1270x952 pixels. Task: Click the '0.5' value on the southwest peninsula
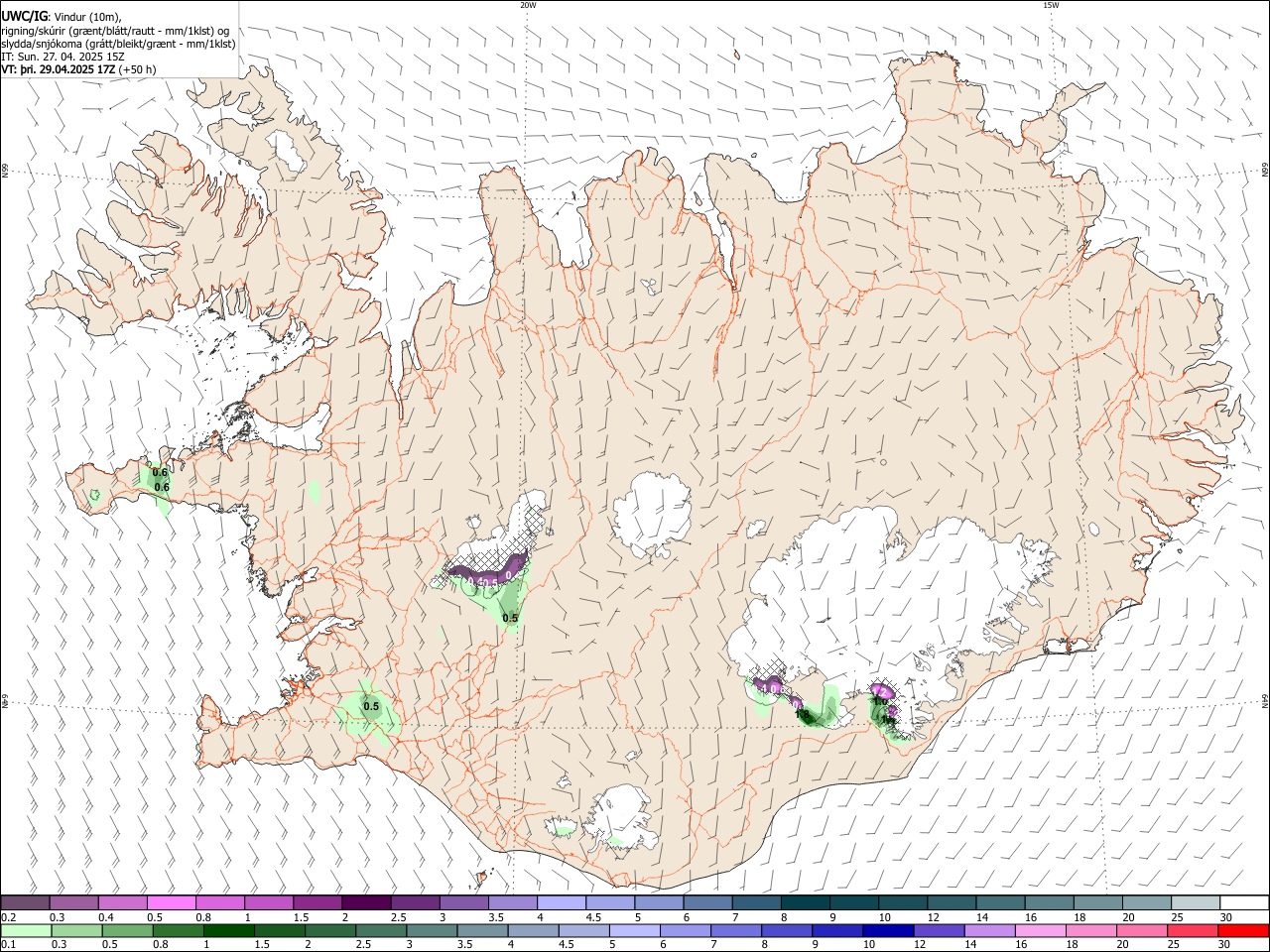point(371,707)
